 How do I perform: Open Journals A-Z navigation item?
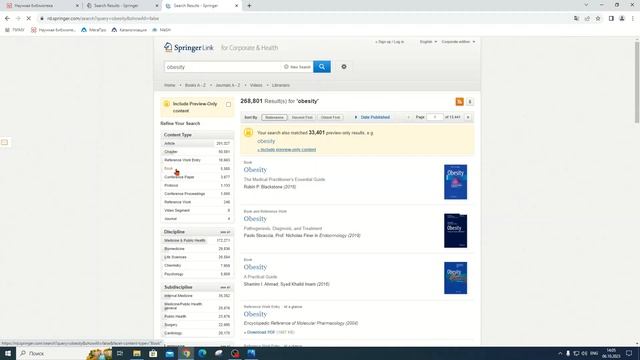pos(228,85)
